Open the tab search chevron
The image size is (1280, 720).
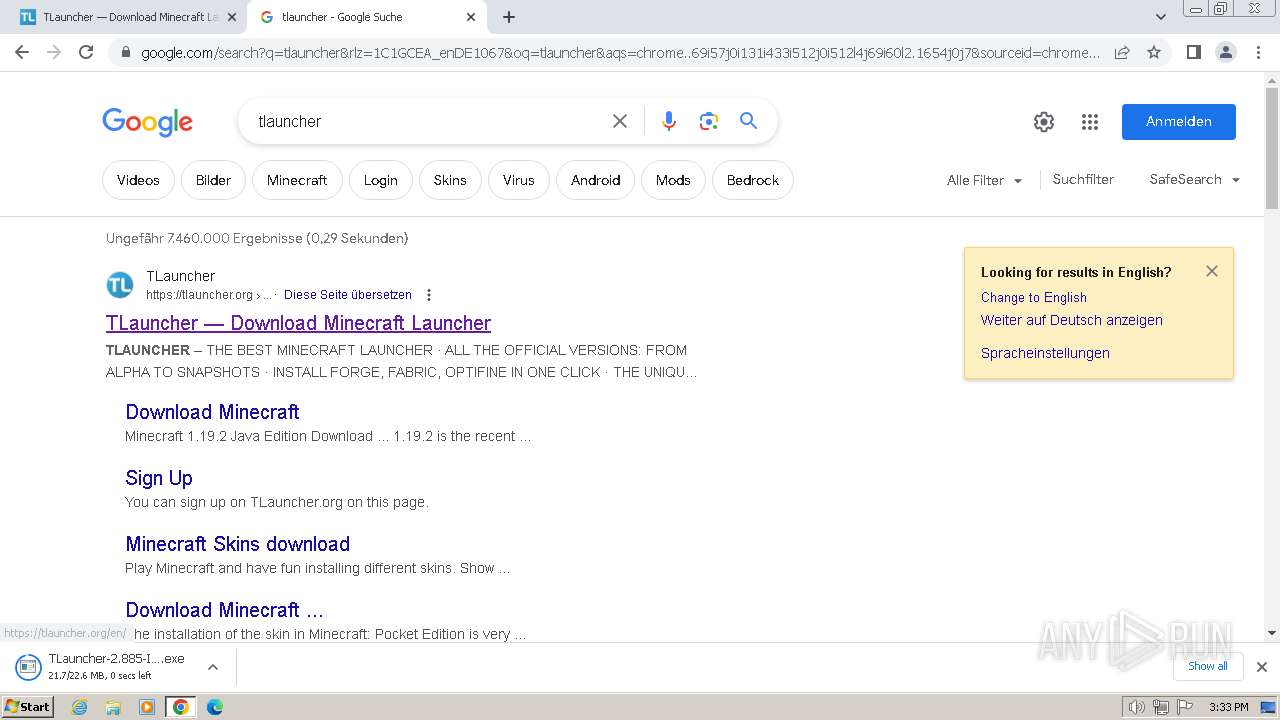coord(1160,17)
